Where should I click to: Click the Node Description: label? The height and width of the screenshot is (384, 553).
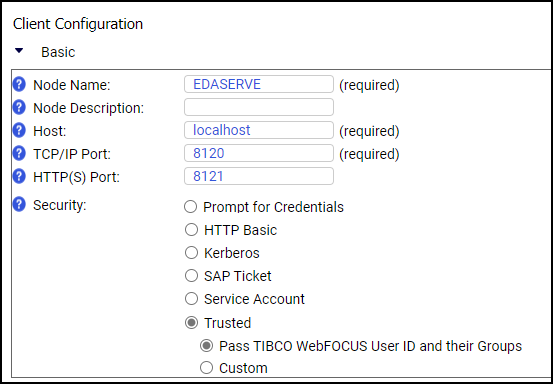tap(89, 108)
